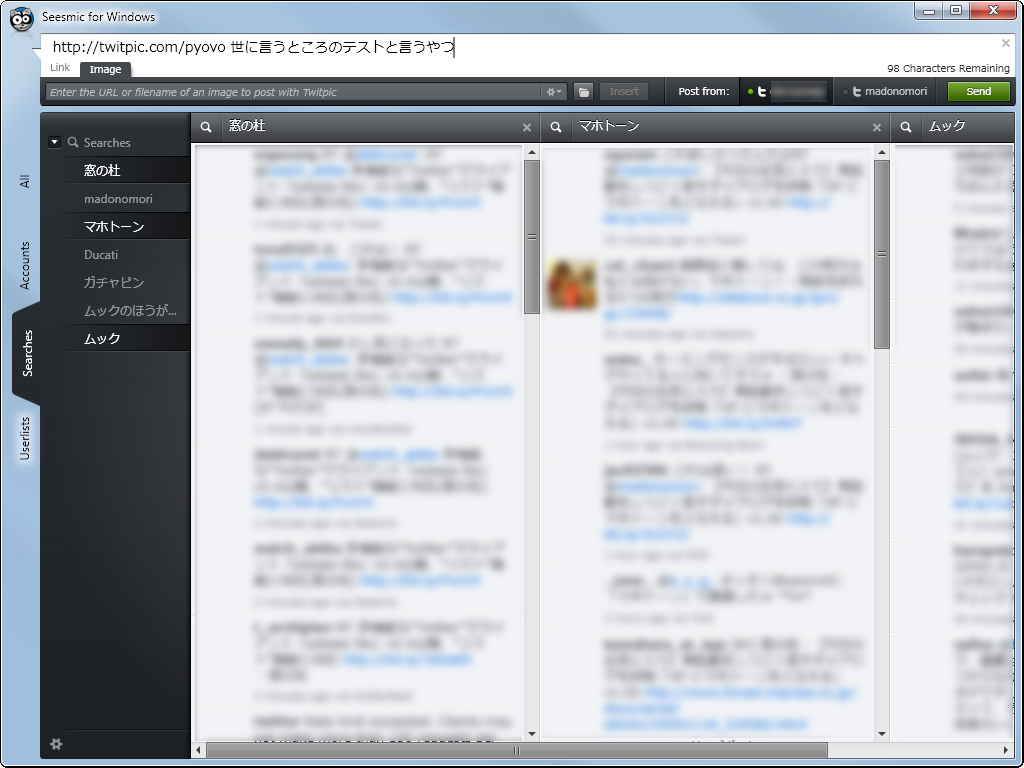Click the magnifier icon beside Searches heading
The height and width of the screenshot is (768, 1024).
(x=73, y=142)
